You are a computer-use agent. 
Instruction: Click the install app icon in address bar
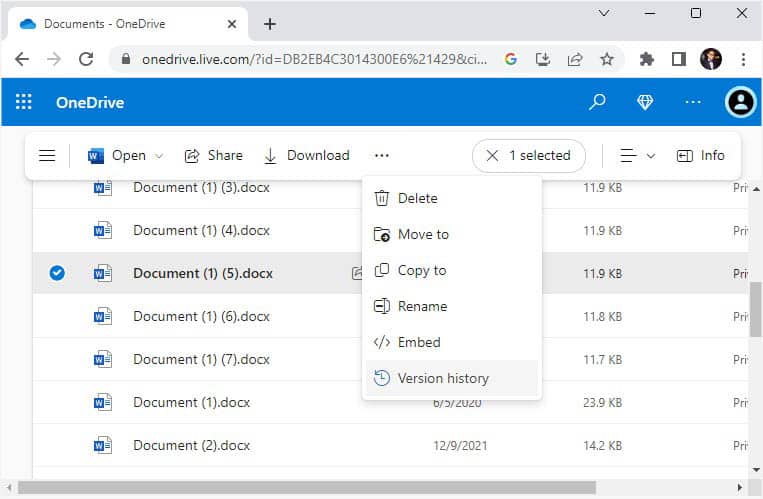click(543, 59)
